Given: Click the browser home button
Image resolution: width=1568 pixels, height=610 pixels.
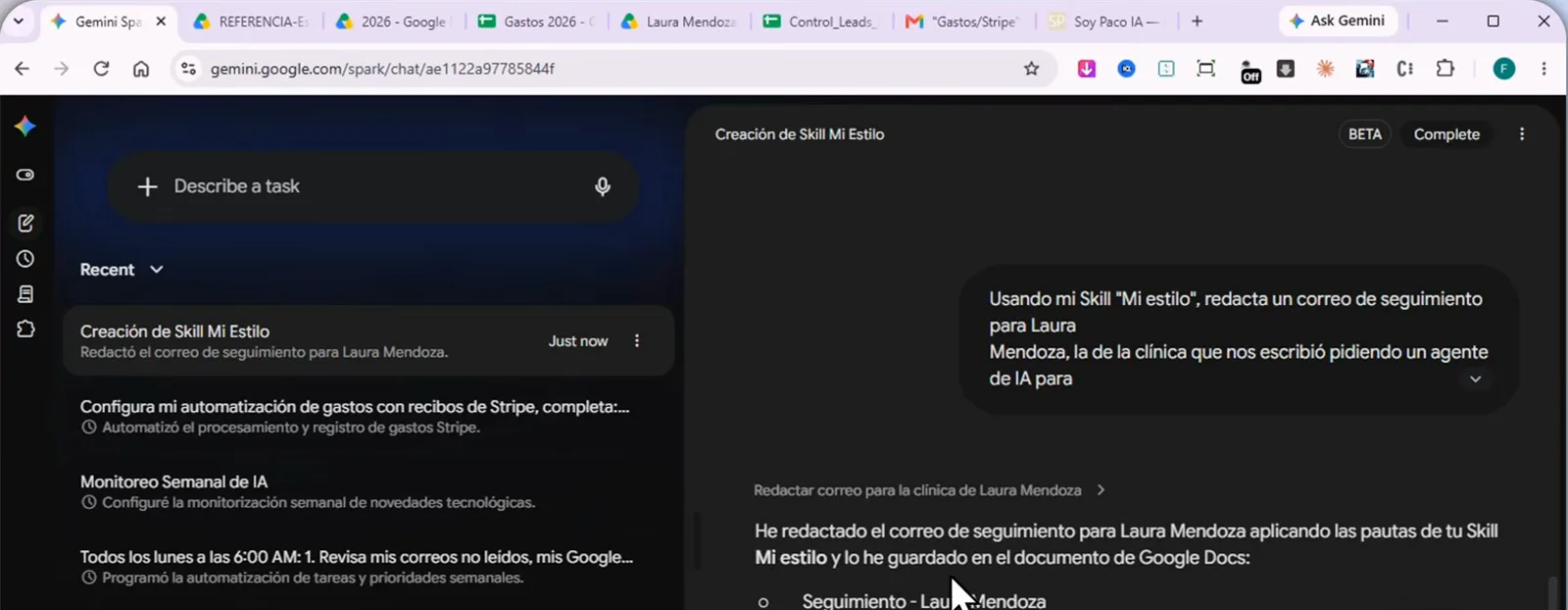Looking at the screenshot, I should click(141, 69).
